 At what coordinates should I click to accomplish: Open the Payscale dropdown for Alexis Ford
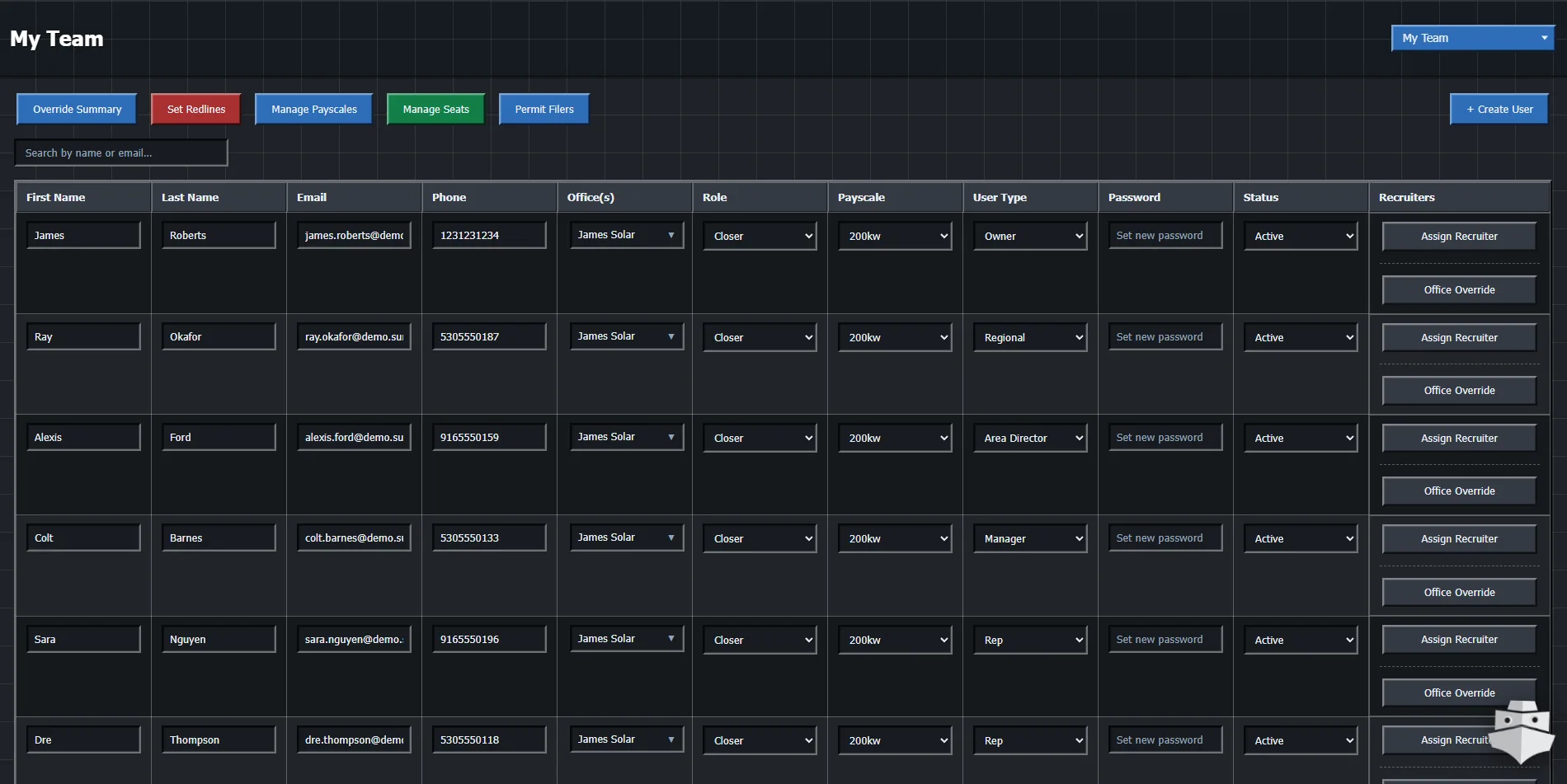(x=895, y=438)
